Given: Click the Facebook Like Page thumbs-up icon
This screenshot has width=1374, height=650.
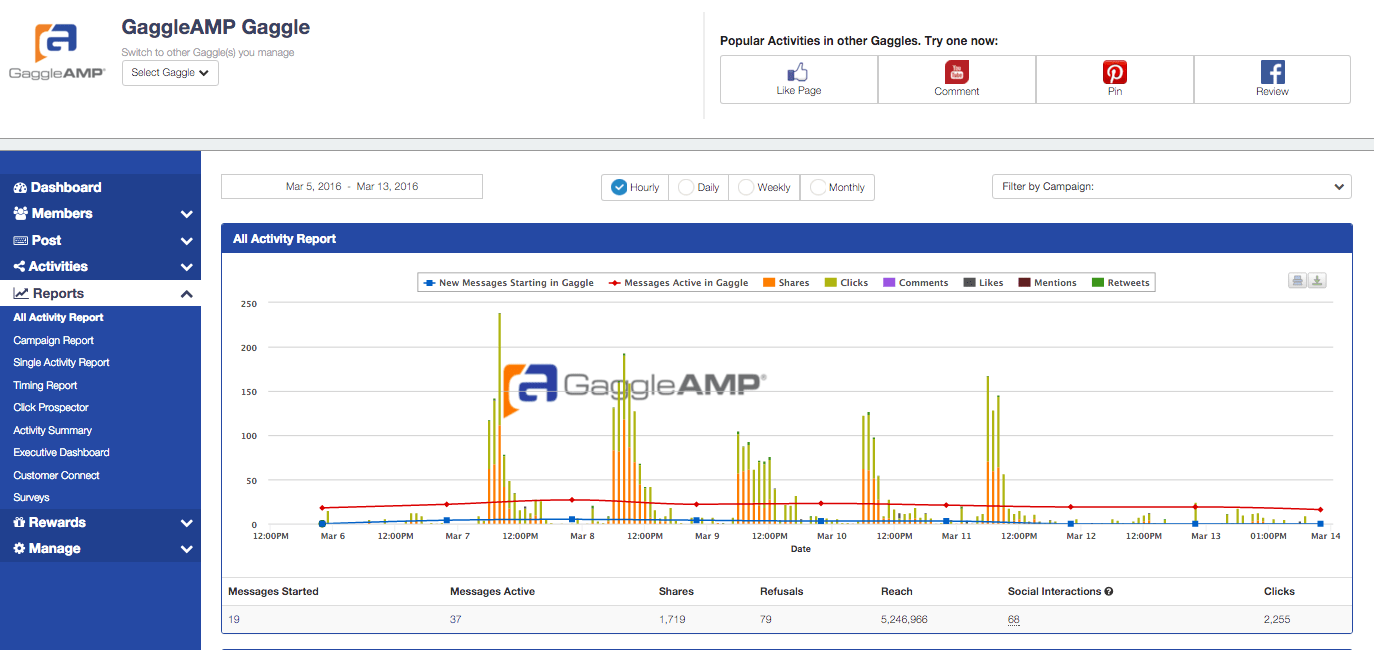Looking at the screenshot, I should 798,72.
